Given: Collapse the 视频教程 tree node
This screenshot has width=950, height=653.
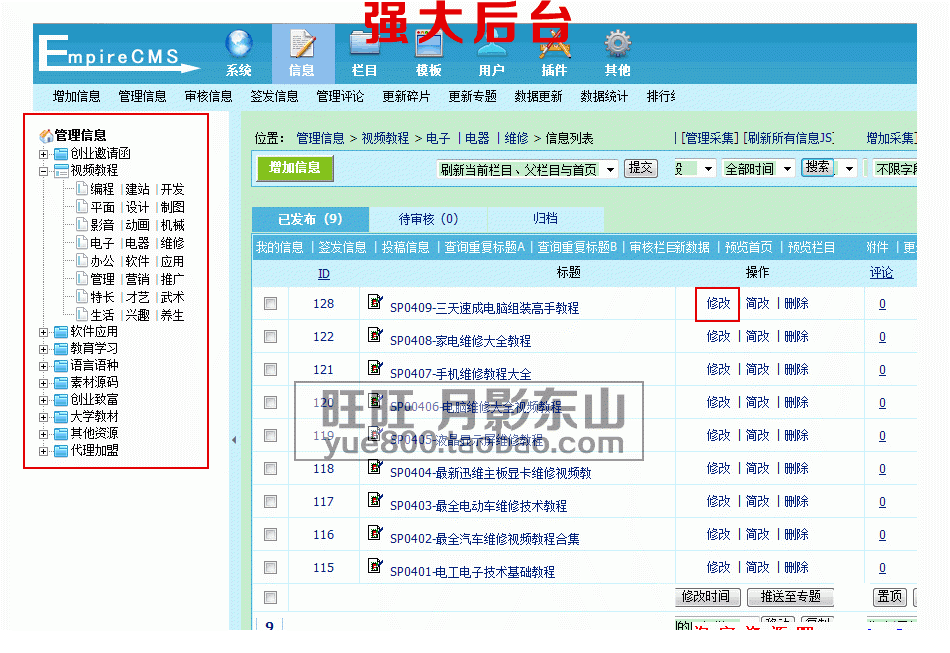Looking at the screenshot, I should (x=43, y=171).
